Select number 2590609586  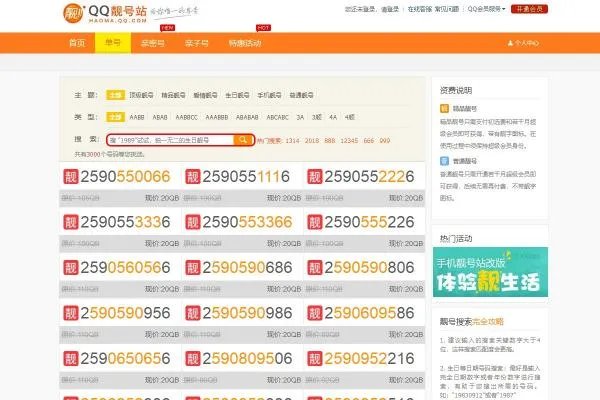point(369,313)
